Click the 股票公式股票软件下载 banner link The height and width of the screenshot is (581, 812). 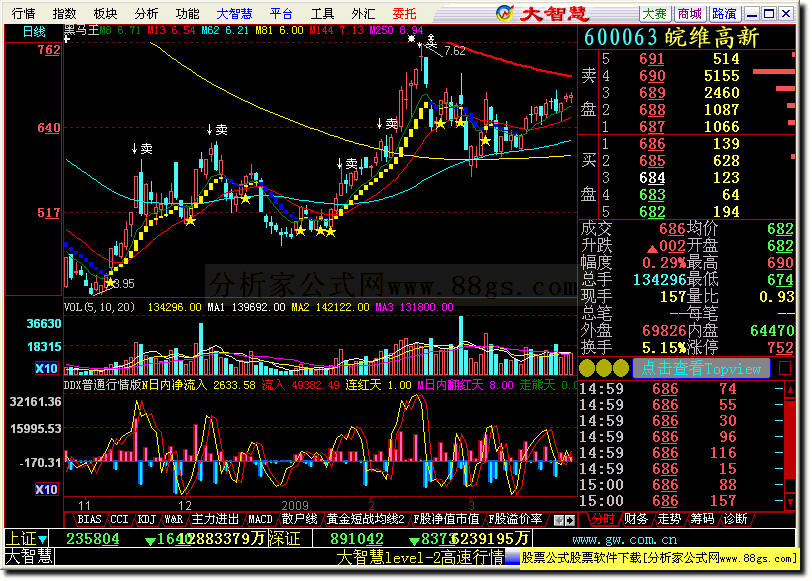659,558
